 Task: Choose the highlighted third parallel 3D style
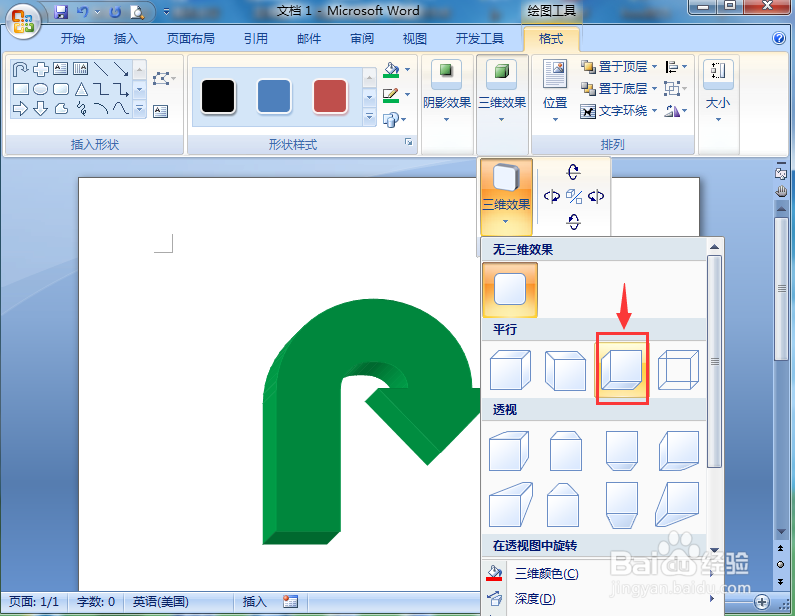tap(622, 369)
